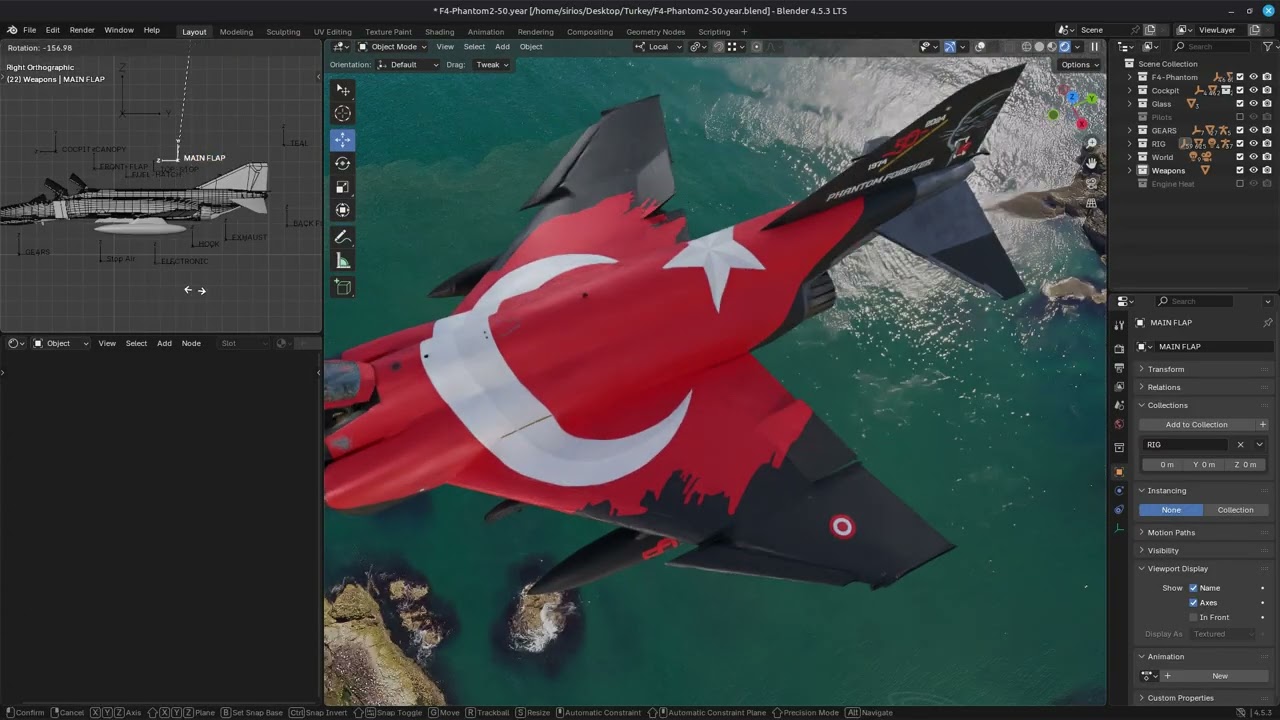Uncheck the Show Name checkbox
The height and width of the screenshot is (720, 1280).
click(1193, 588)
